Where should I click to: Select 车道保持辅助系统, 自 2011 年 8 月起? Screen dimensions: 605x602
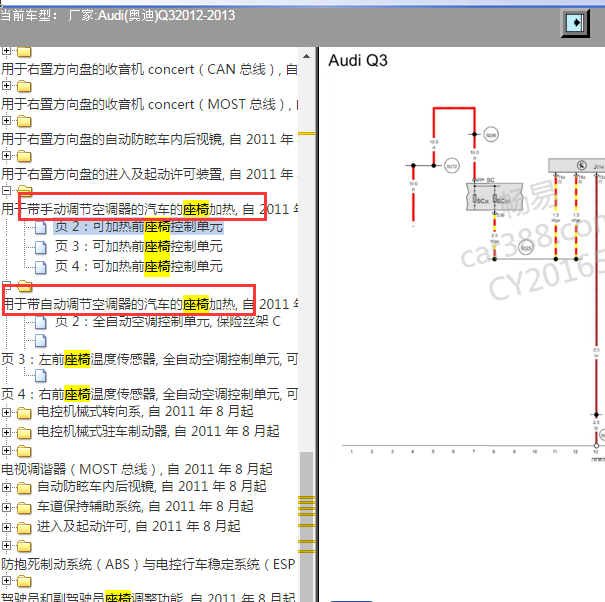tap(145, 506)
